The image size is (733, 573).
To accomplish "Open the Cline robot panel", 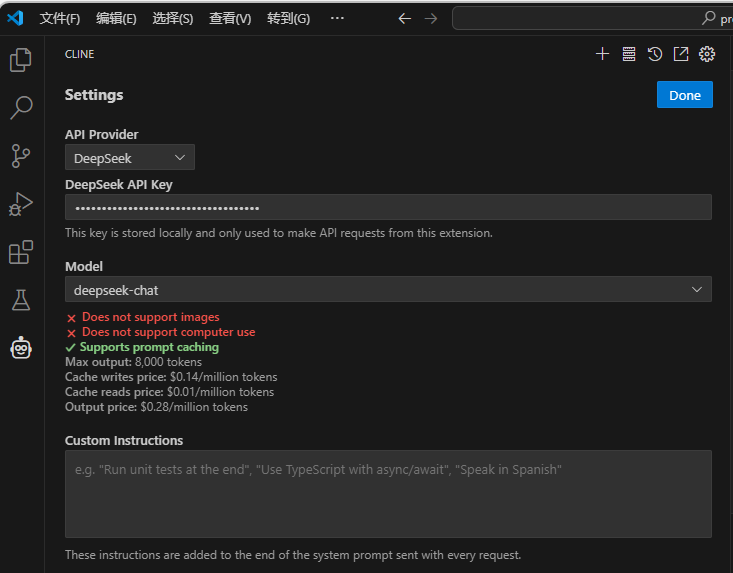I will [x=21, y=348].
